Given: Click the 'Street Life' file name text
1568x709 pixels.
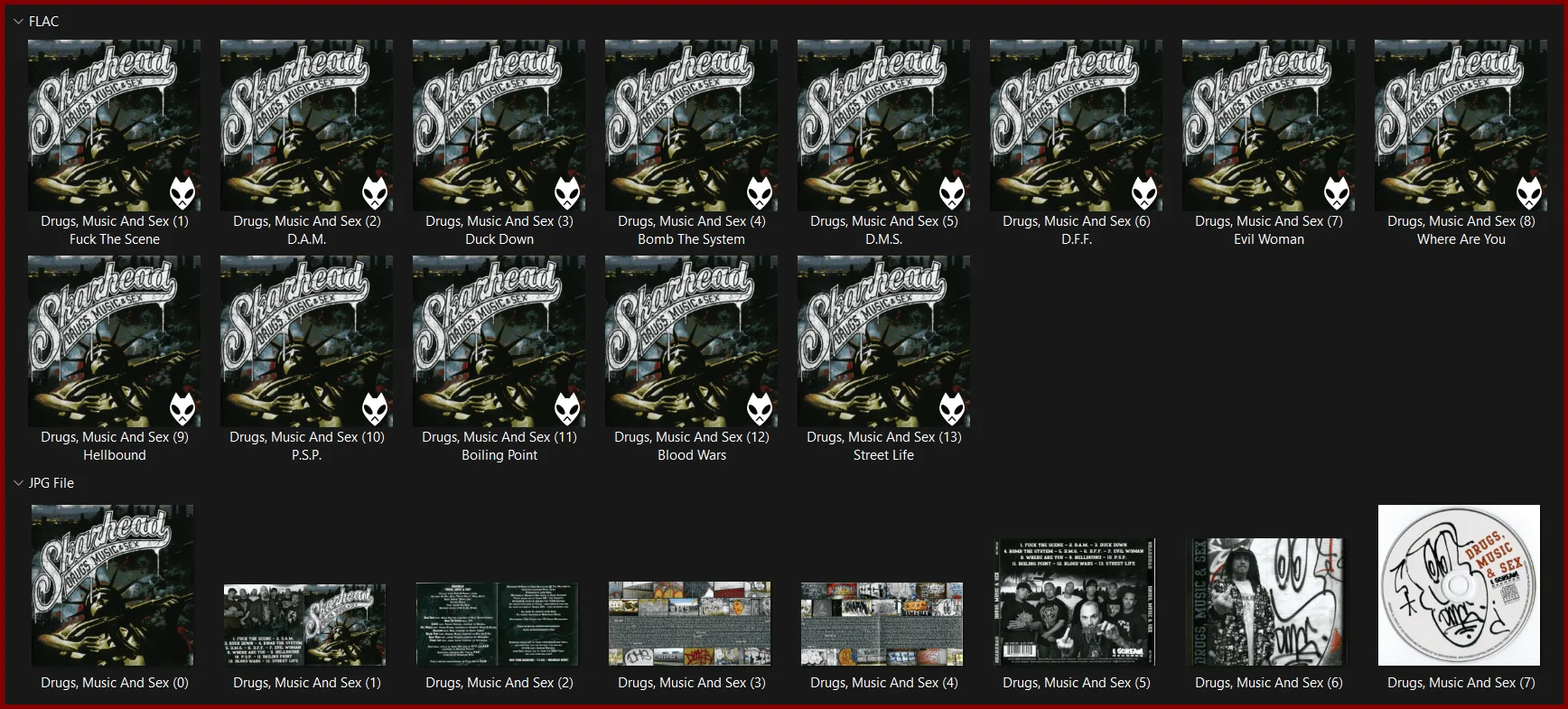Looking at the screenshot, I should pyautogui.click(x=884, y=455).
